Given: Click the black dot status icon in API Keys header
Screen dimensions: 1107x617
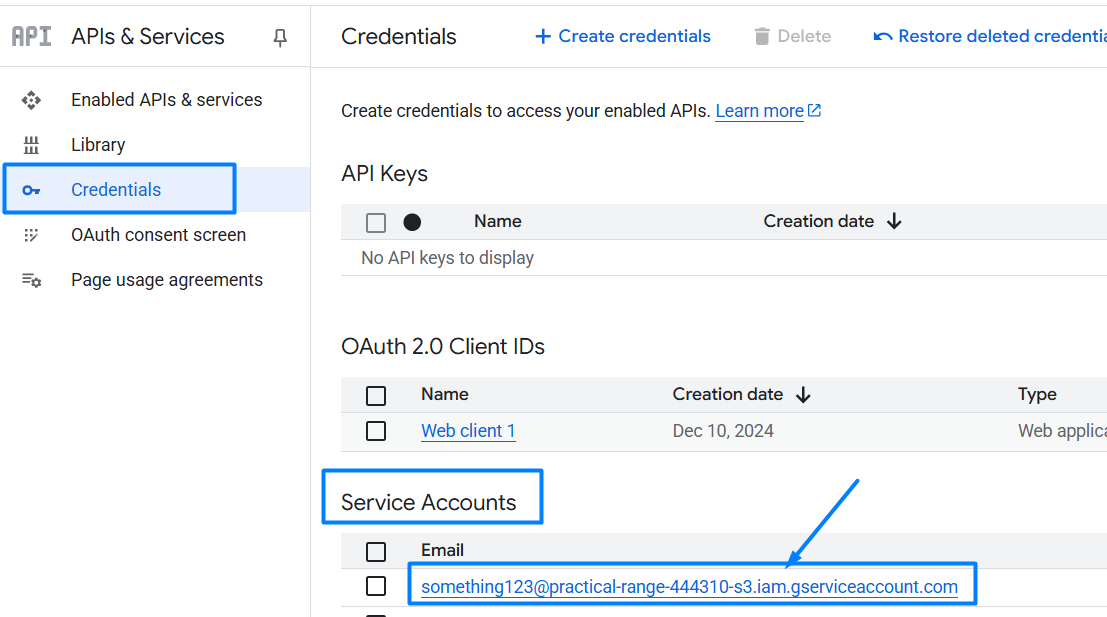Looking at the screenshot, I should (x=412, y=222).
